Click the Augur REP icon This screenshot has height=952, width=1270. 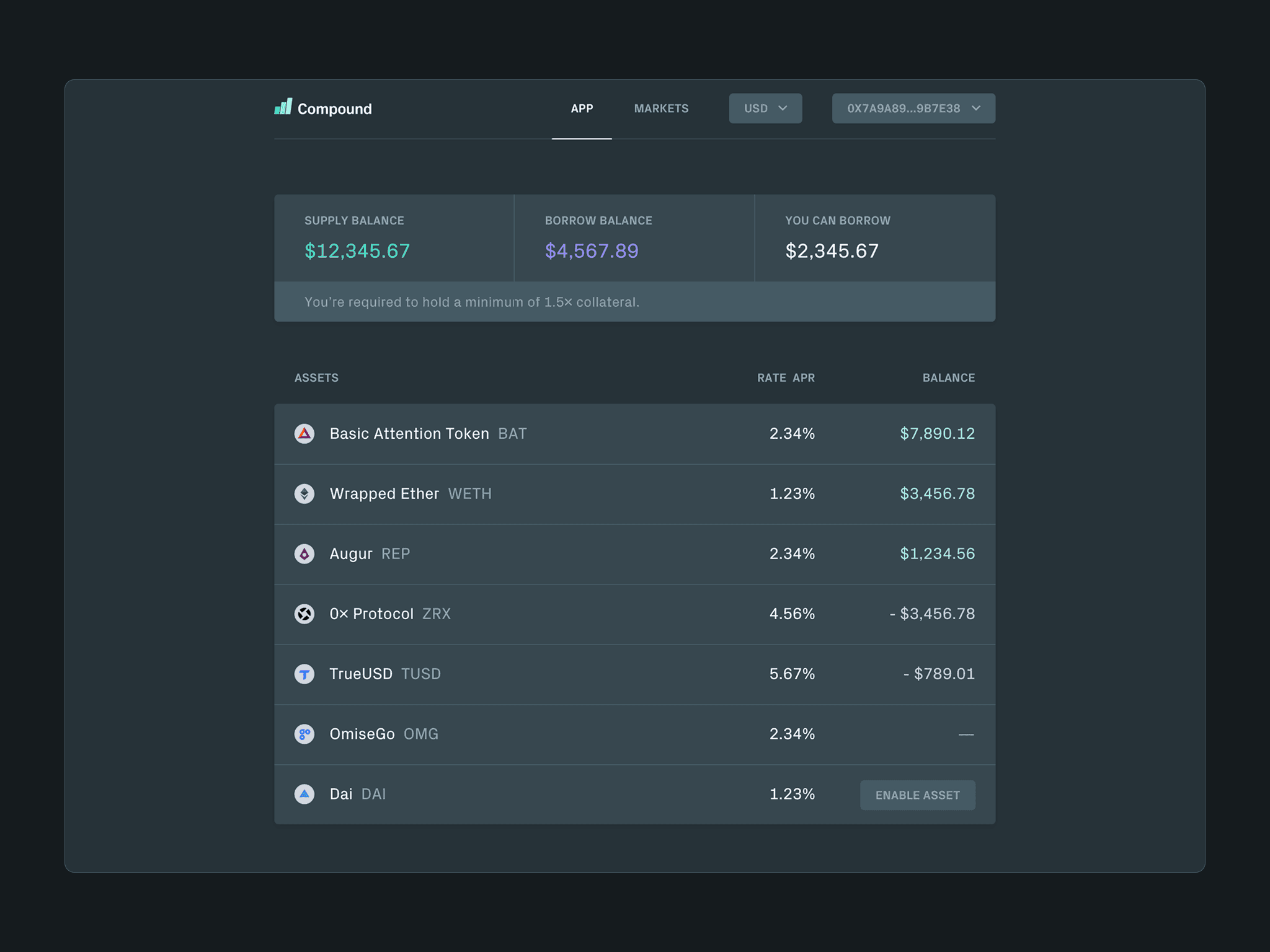coord(304,554)
